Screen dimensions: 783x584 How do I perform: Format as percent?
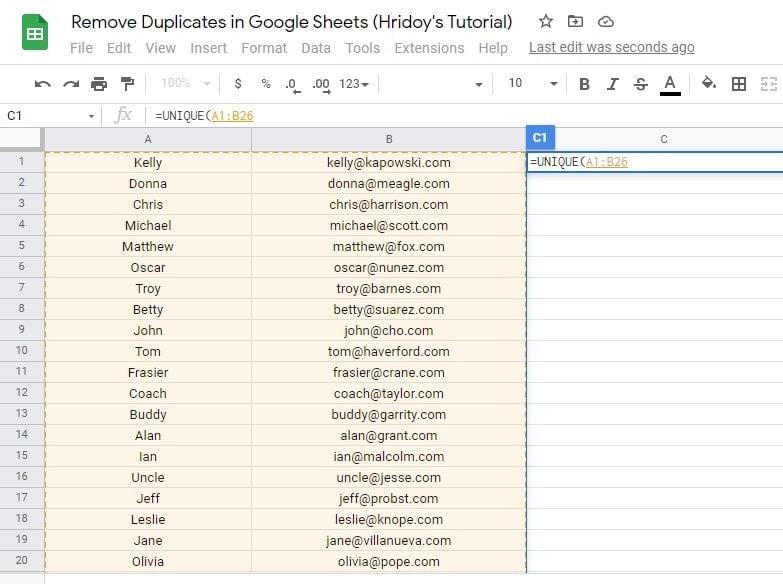pyautogui.click(x=266, y=83)
